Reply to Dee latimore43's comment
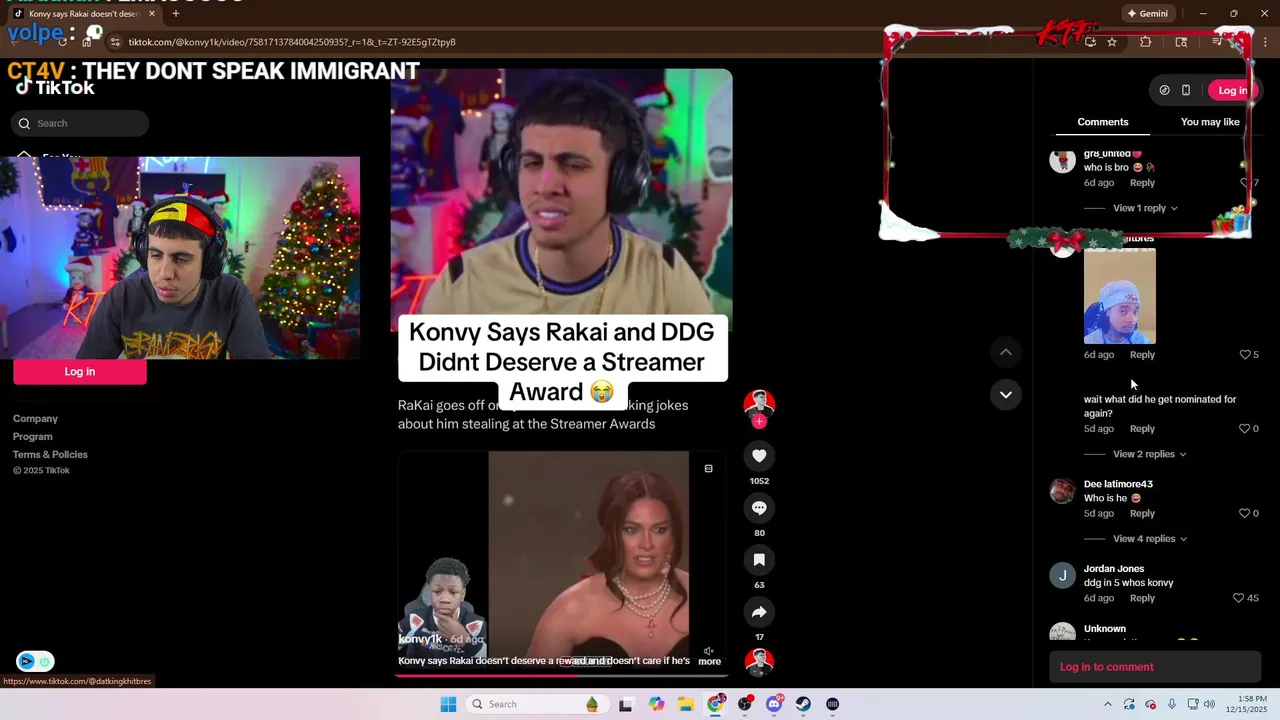The image size is (1280, 720). click(x=1142, y=514)
